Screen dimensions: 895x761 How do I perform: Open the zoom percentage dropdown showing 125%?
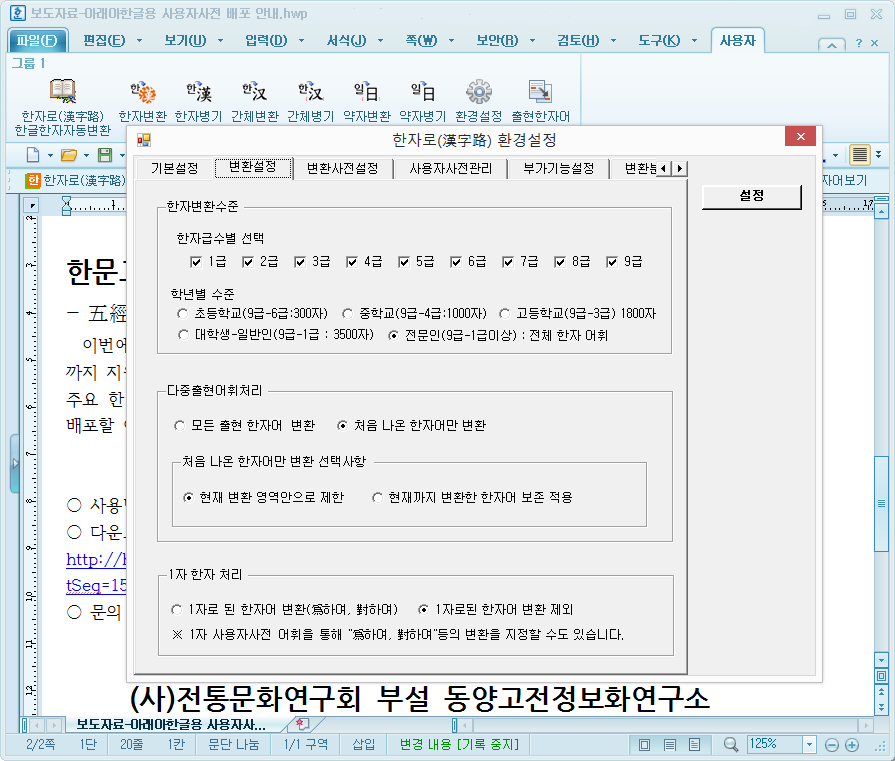pyautogui.click(x=808, y=744)
